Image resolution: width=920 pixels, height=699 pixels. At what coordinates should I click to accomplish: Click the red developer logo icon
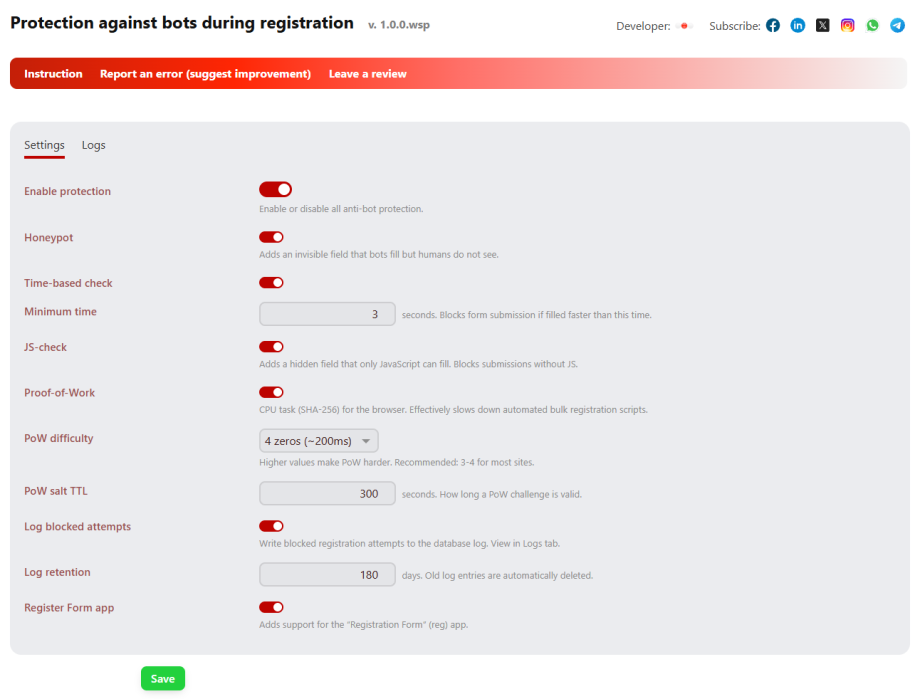684,26
